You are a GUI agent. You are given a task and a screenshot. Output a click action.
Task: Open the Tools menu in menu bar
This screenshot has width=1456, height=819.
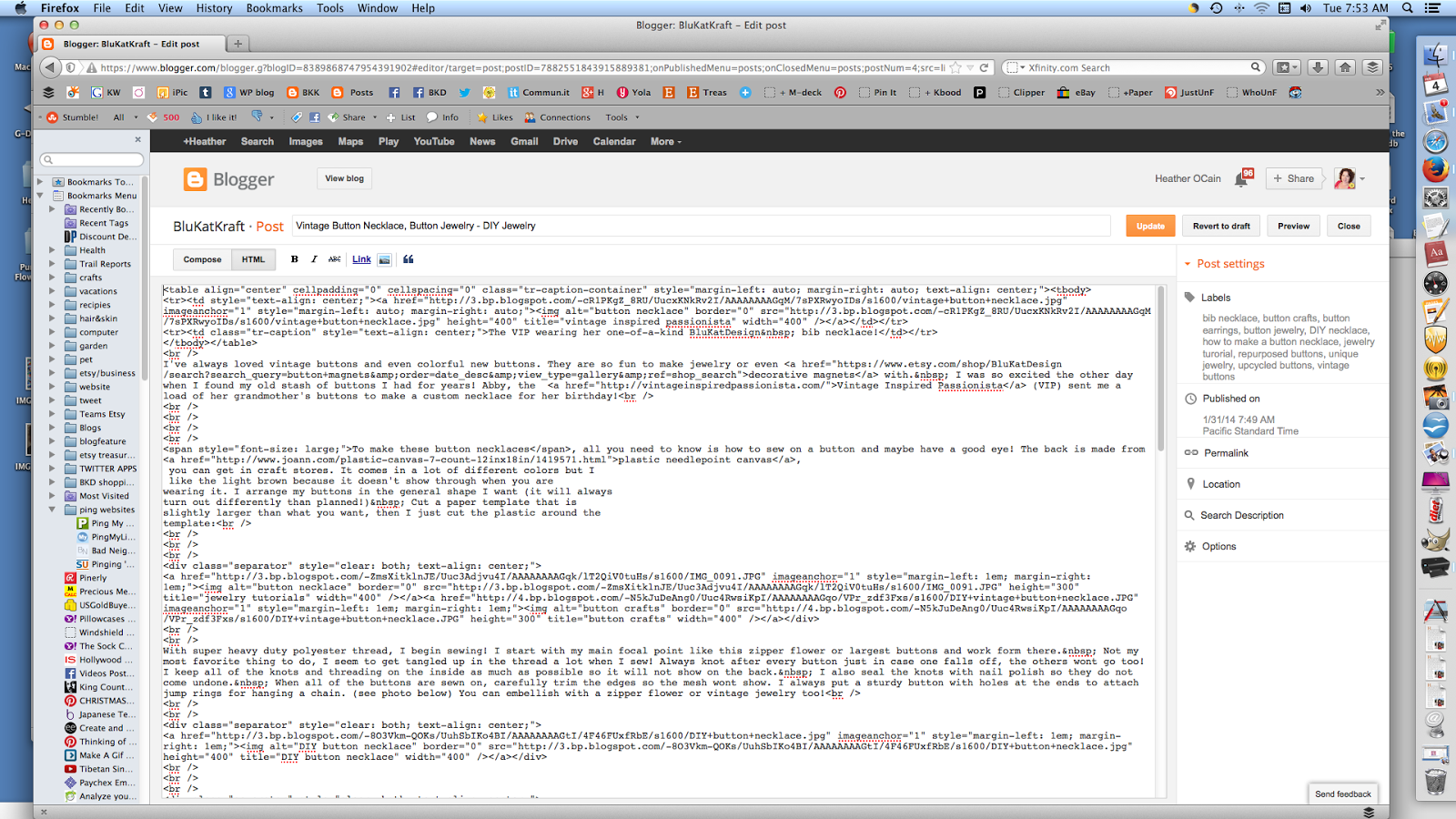[x=330, y=8]
